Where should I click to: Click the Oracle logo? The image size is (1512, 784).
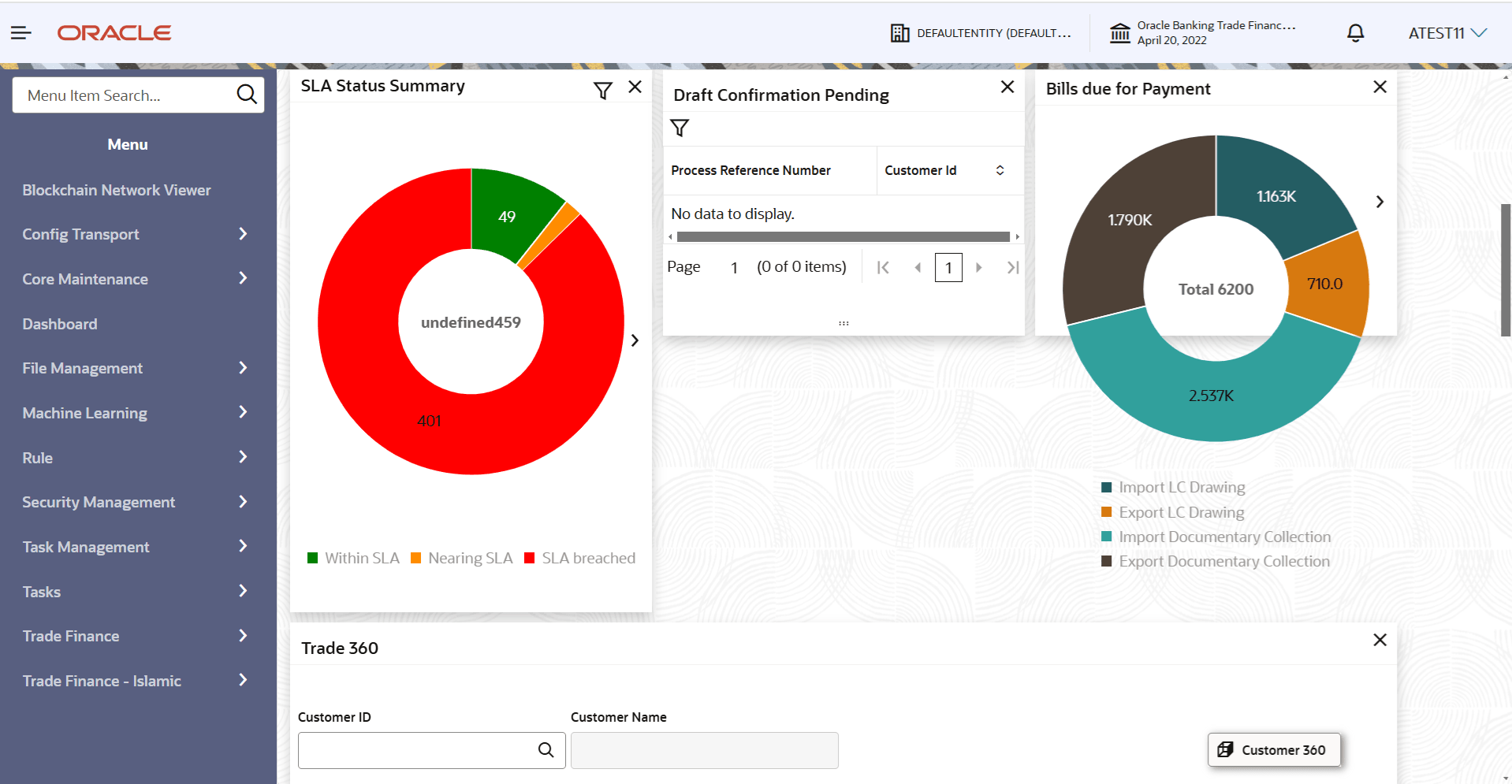[114, 33]
